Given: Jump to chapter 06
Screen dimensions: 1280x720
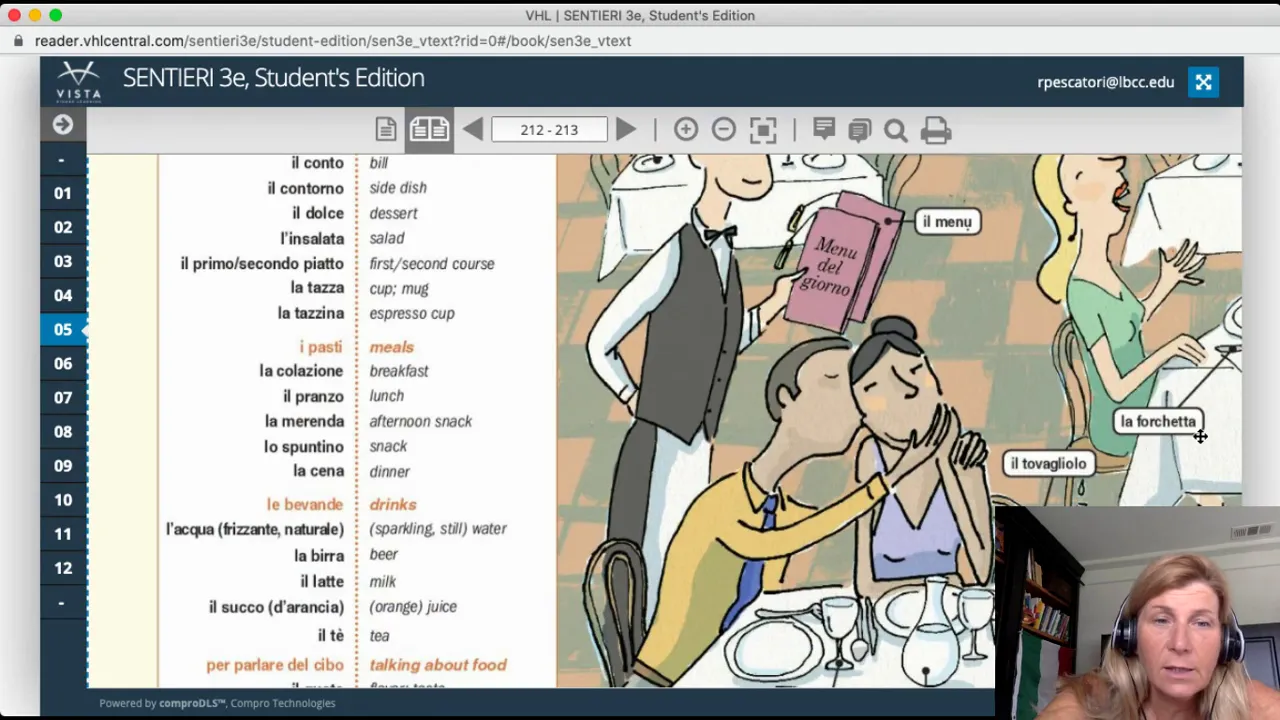Looking at the screenshot, I should pos(63,363).
